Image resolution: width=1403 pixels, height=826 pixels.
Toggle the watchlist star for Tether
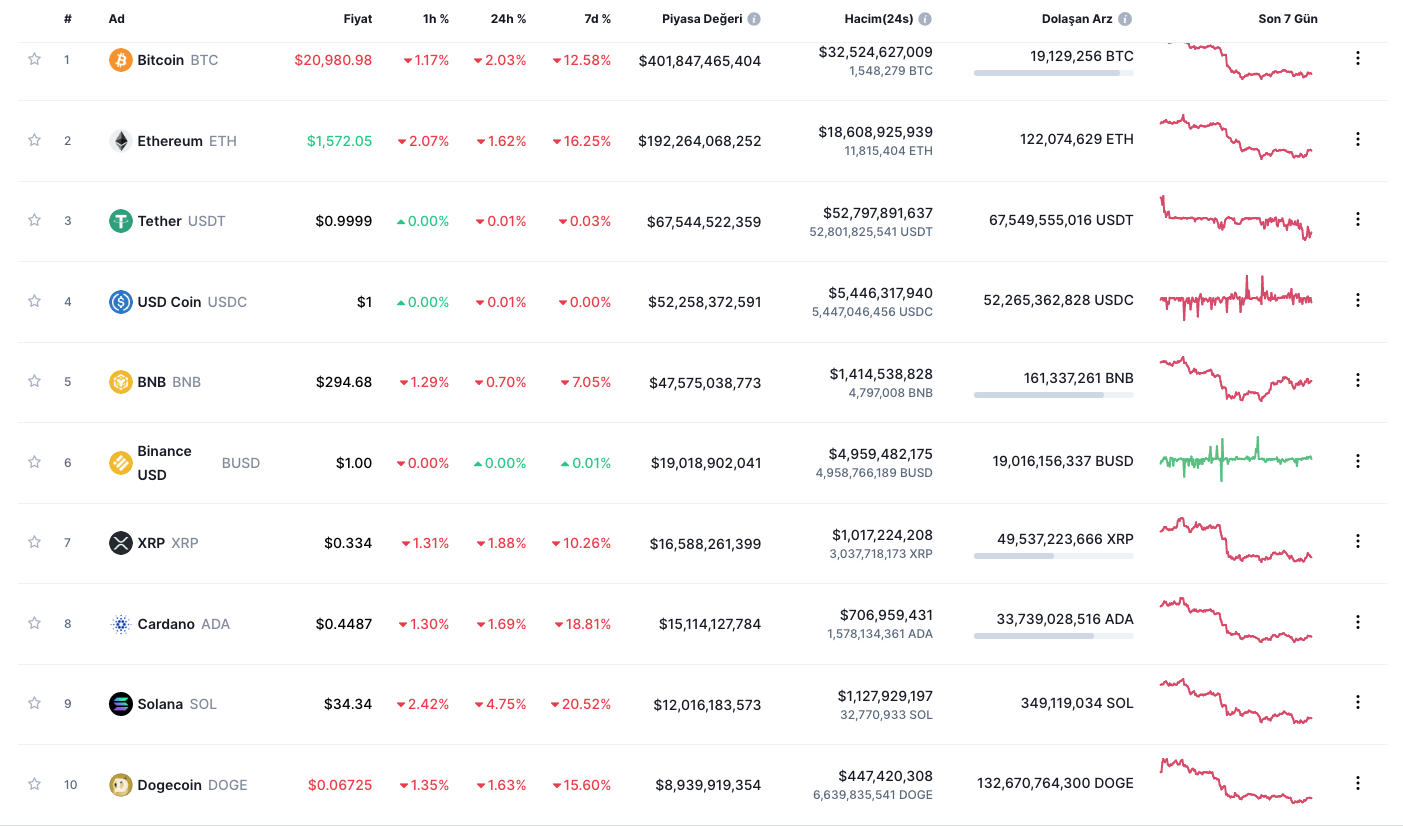coord(34,220)
